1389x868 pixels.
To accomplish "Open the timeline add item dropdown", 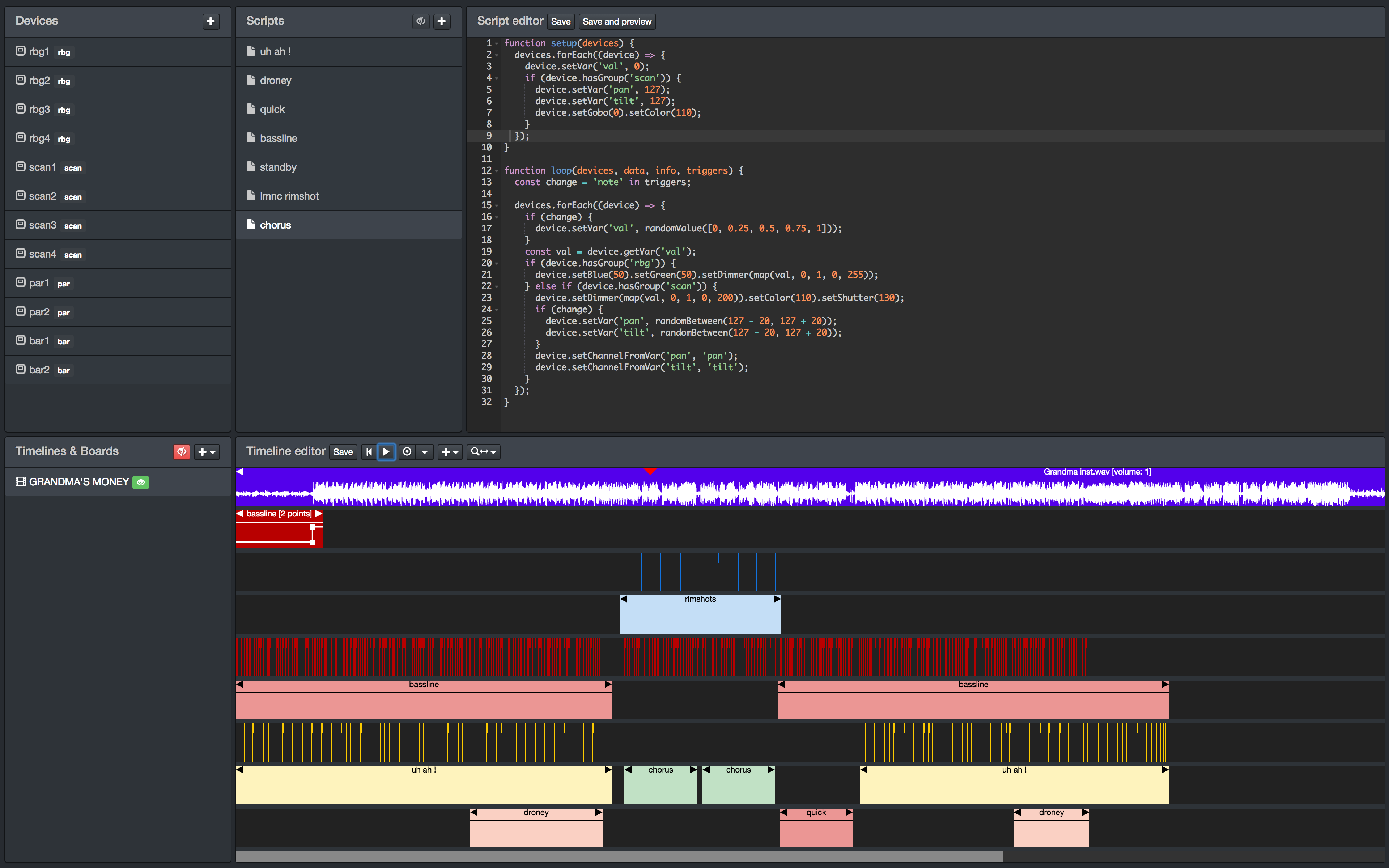I will [x=449, y=452].
